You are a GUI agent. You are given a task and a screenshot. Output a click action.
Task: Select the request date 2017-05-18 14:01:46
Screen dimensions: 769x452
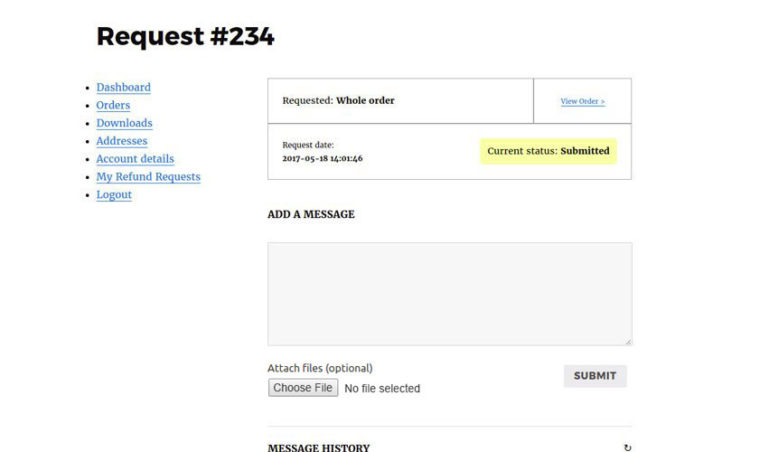(322, 158)
